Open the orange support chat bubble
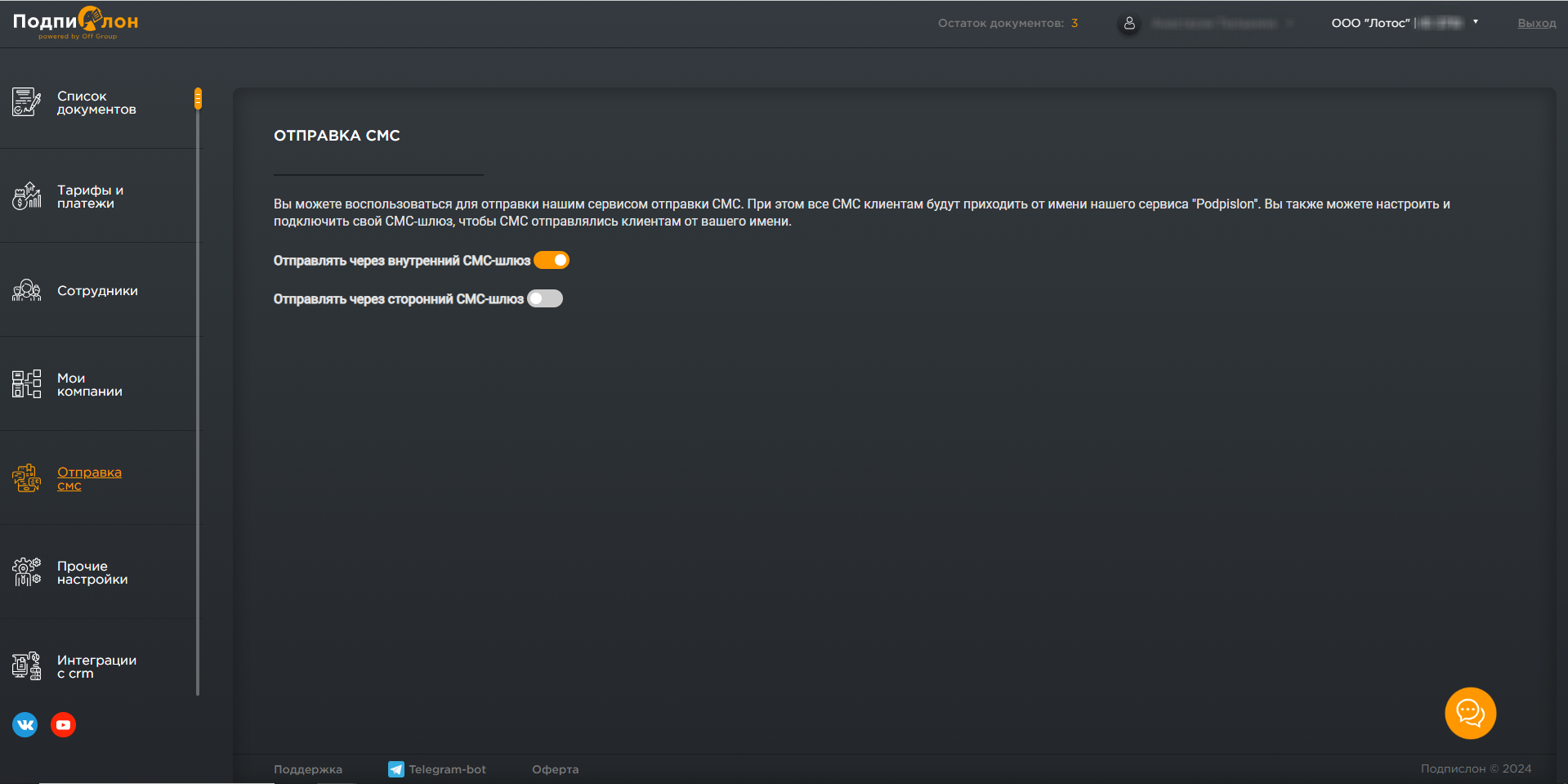1568x784 pixels. (1470, 714)
